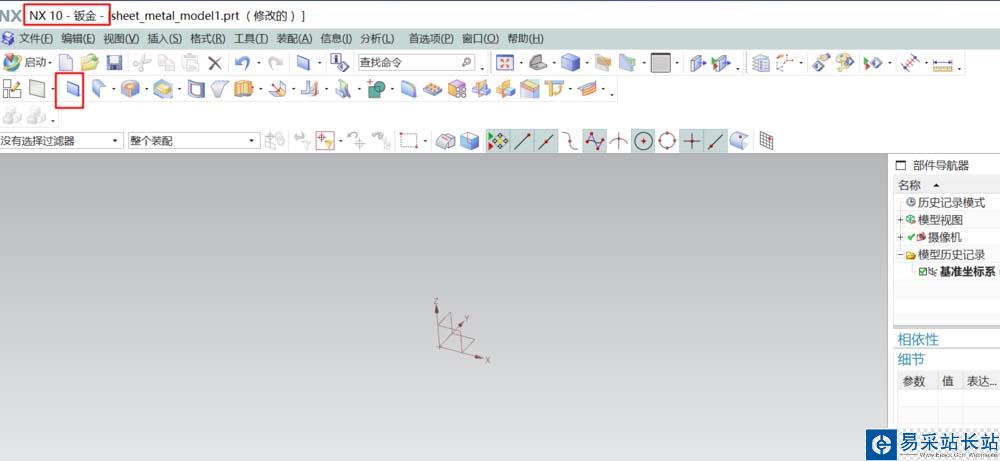The height and width of the screenshot is (461, 1000).
Task: Open dropdown arrow beside Fit view icon
Action: point(521,63)
